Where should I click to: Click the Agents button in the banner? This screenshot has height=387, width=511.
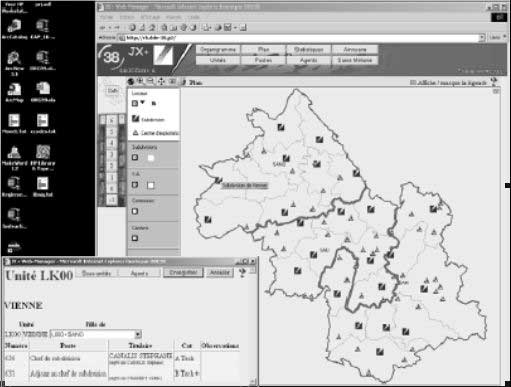(x=309, y=60)
